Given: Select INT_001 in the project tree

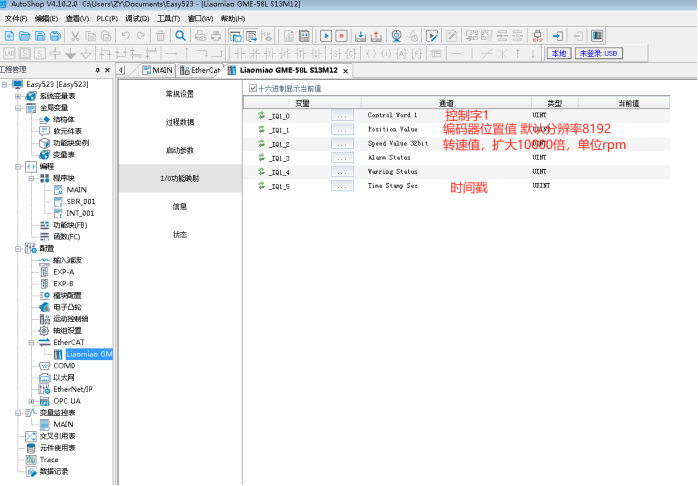Looking at the screenshot, I should point(80,213).
